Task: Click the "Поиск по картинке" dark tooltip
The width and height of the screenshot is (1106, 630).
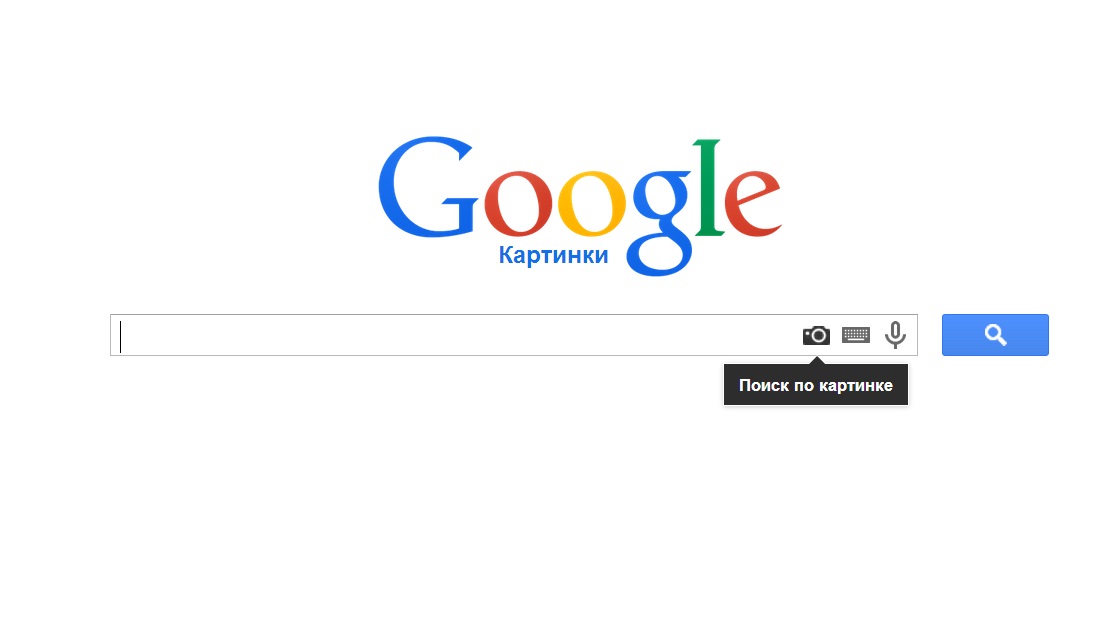Action: point(816,385)
